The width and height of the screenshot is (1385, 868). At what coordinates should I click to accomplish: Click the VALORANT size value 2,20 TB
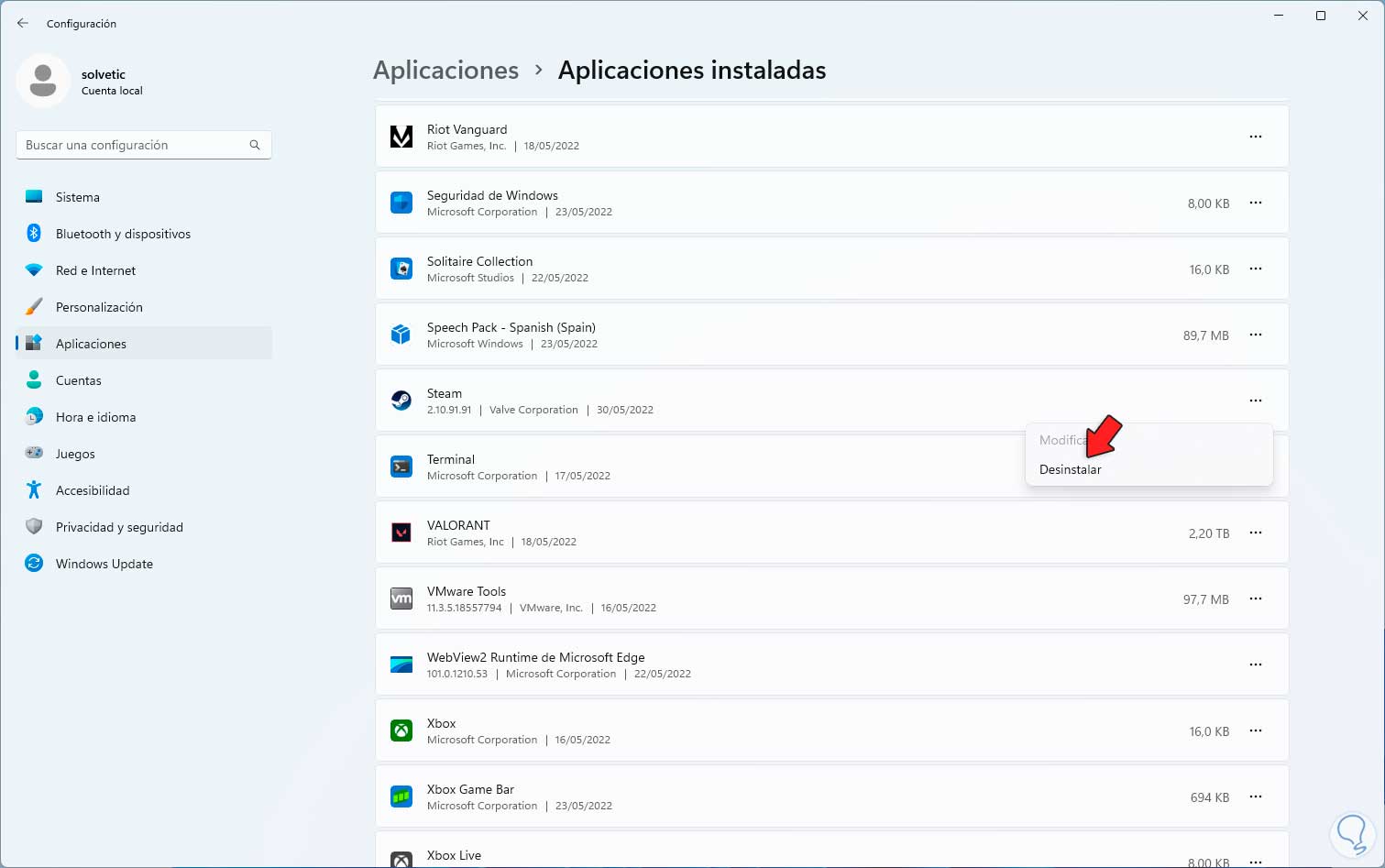click(1209, 533)
